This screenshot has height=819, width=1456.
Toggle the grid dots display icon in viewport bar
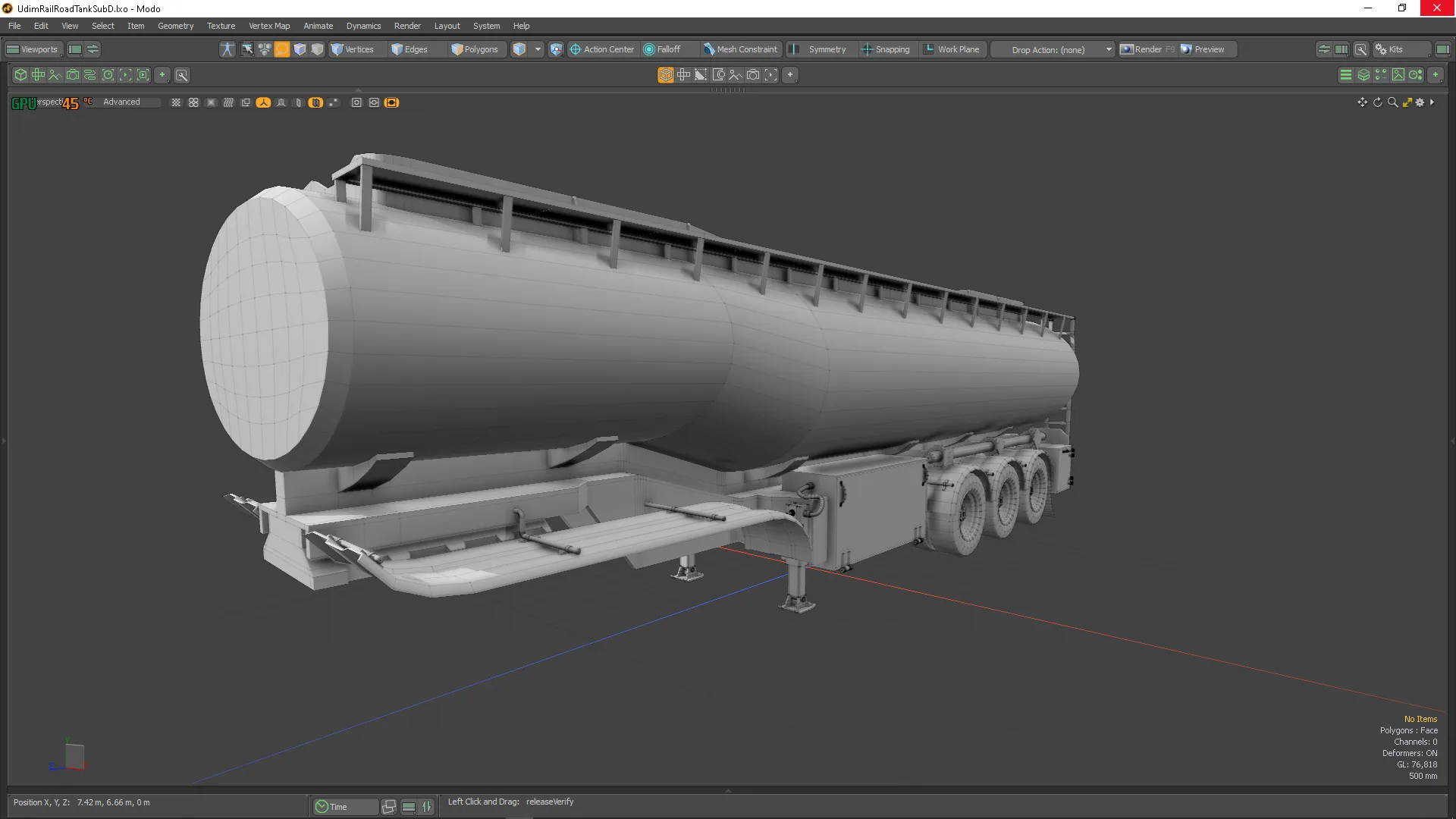(176, 102)
